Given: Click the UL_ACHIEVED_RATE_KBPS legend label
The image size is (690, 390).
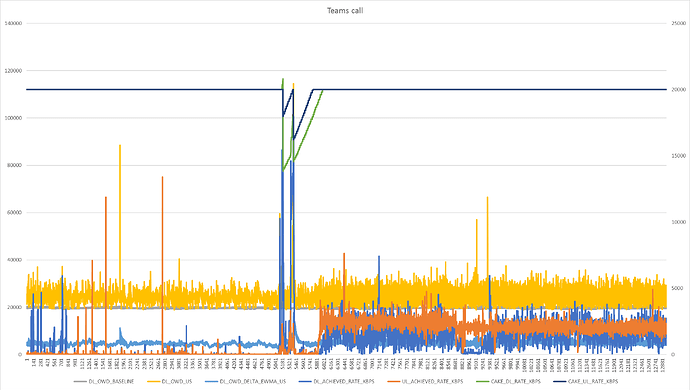Looking at the screenshot, I should point(432,381).
